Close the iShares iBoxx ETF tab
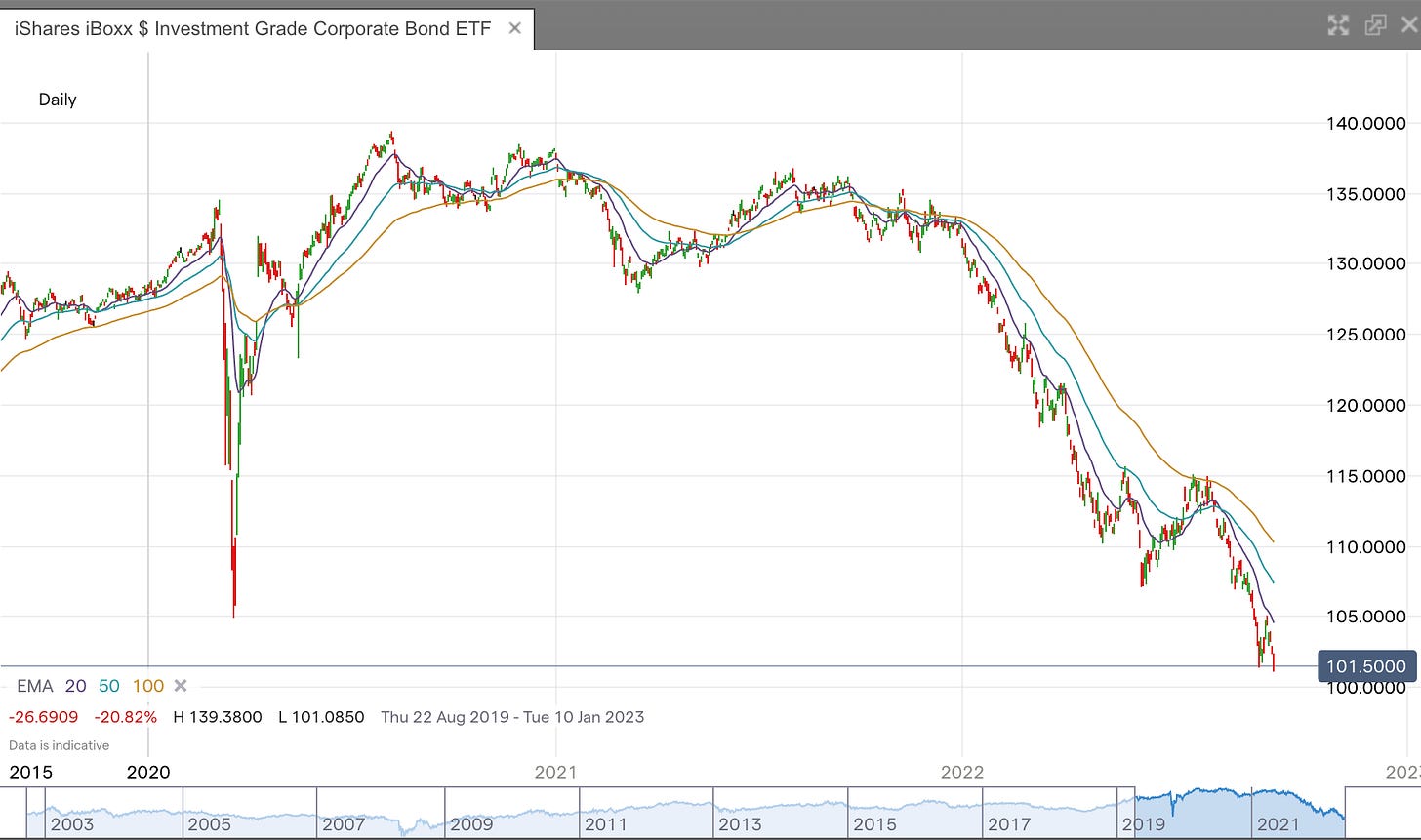This screenshot has width=1421, height=840. click(514, 28)
